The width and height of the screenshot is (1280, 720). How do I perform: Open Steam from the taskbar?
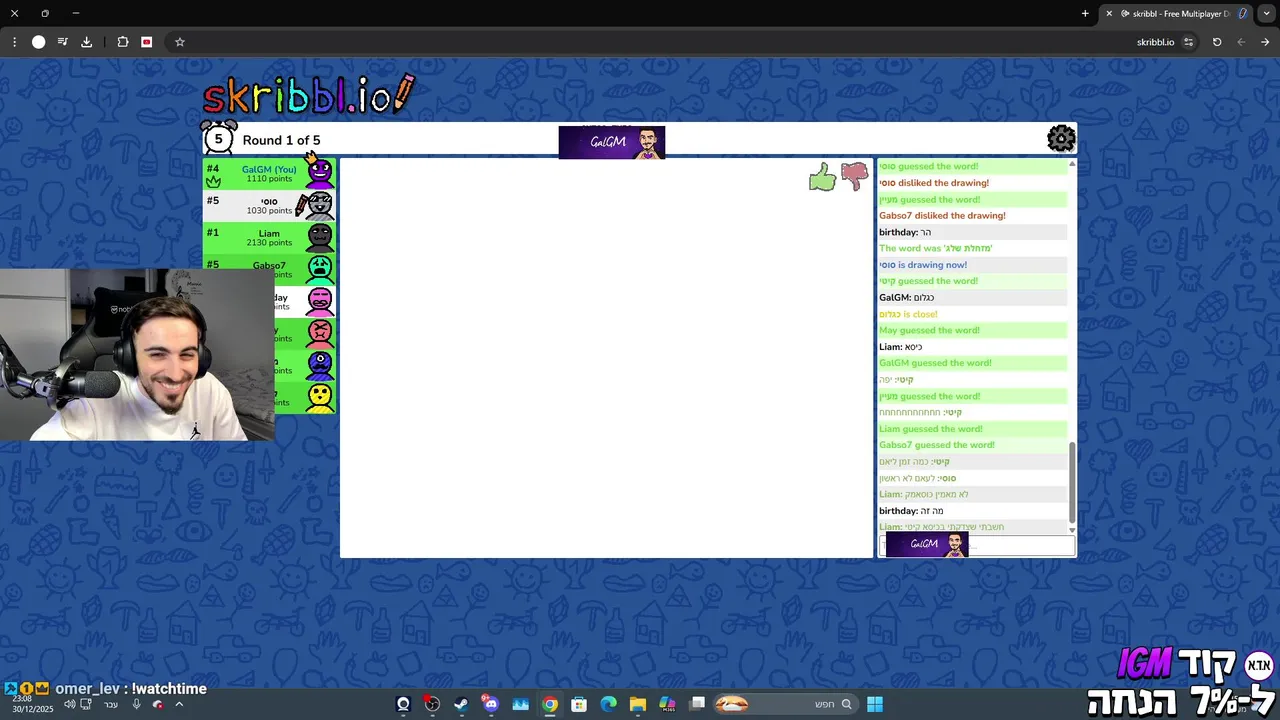click(x=461, y=704)
